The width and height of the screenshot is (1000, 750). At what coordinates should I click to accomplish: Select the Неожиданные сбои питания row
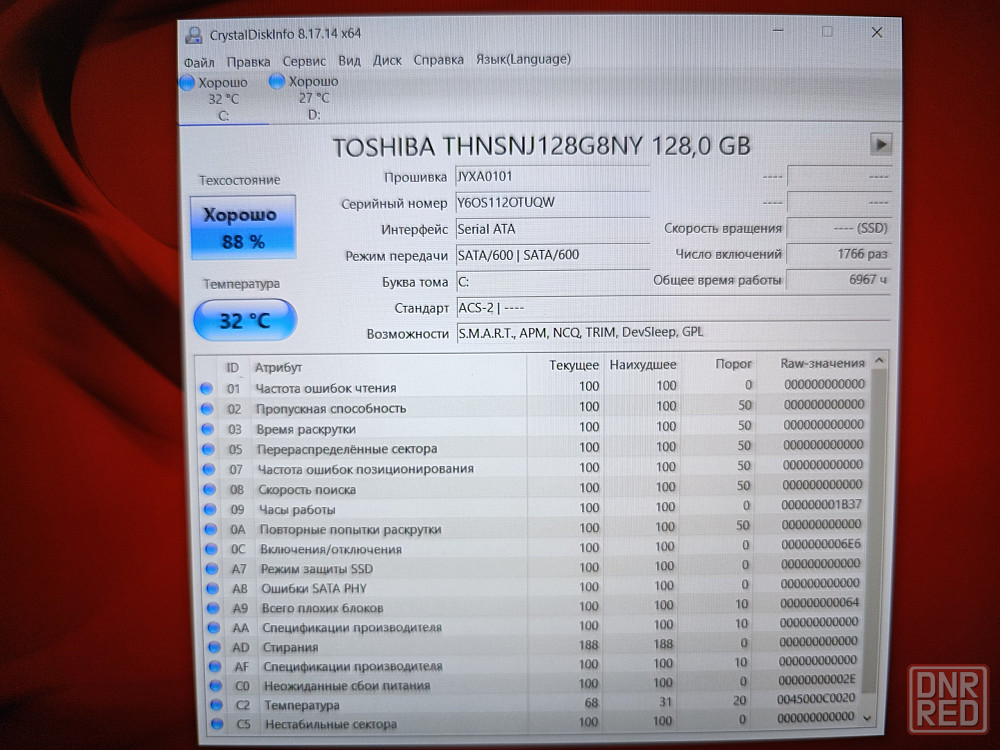click(534, 684)
